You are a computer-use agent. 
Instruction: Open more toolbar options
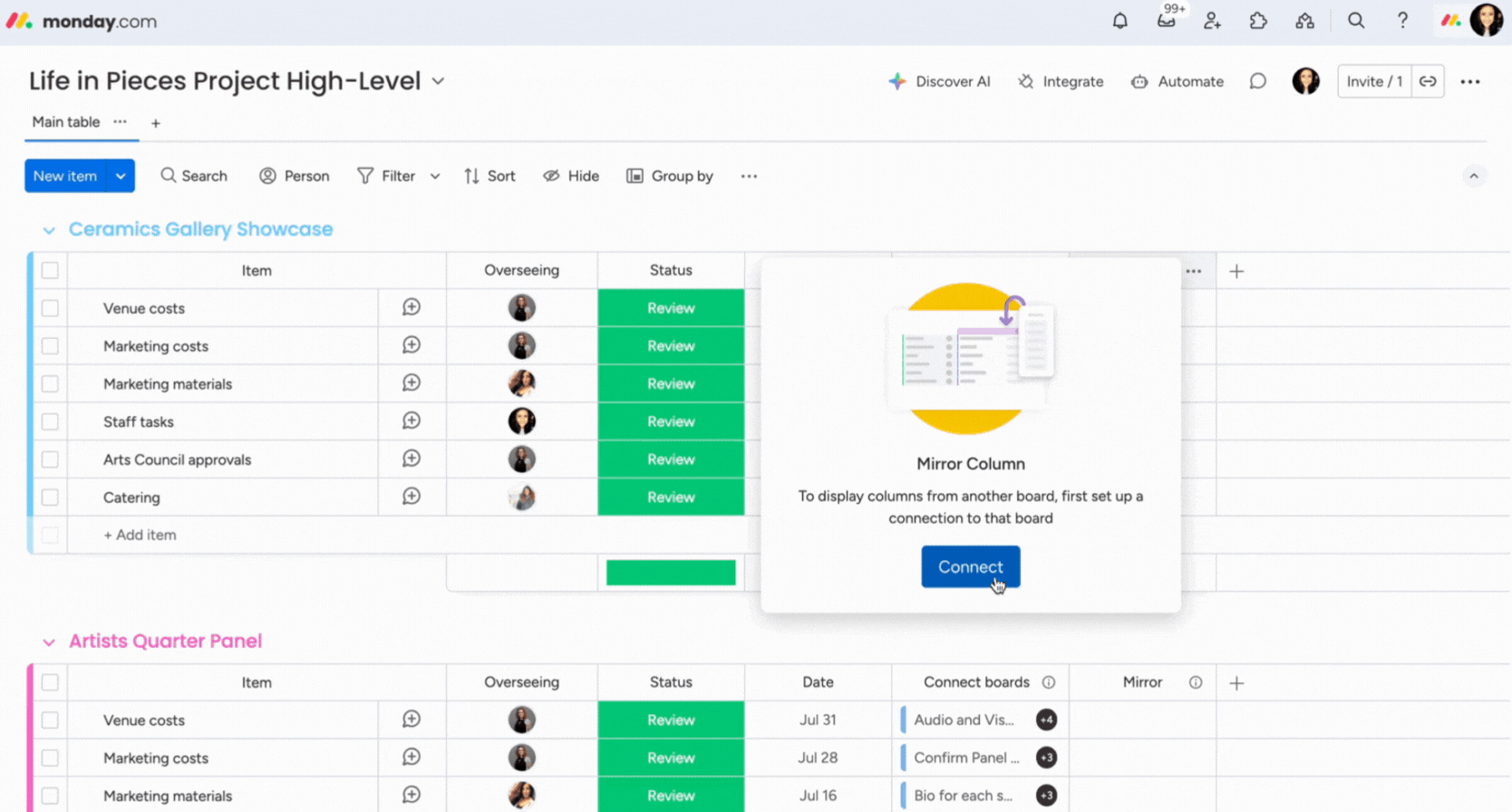[x=749, y=176]
